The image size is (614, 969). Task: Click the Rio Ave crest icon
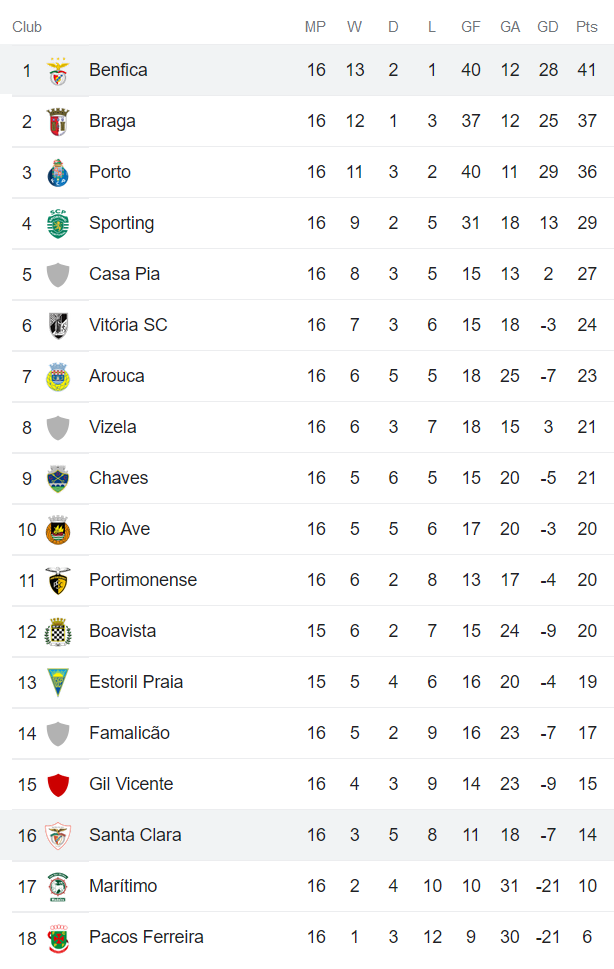(x=58, y=530)
